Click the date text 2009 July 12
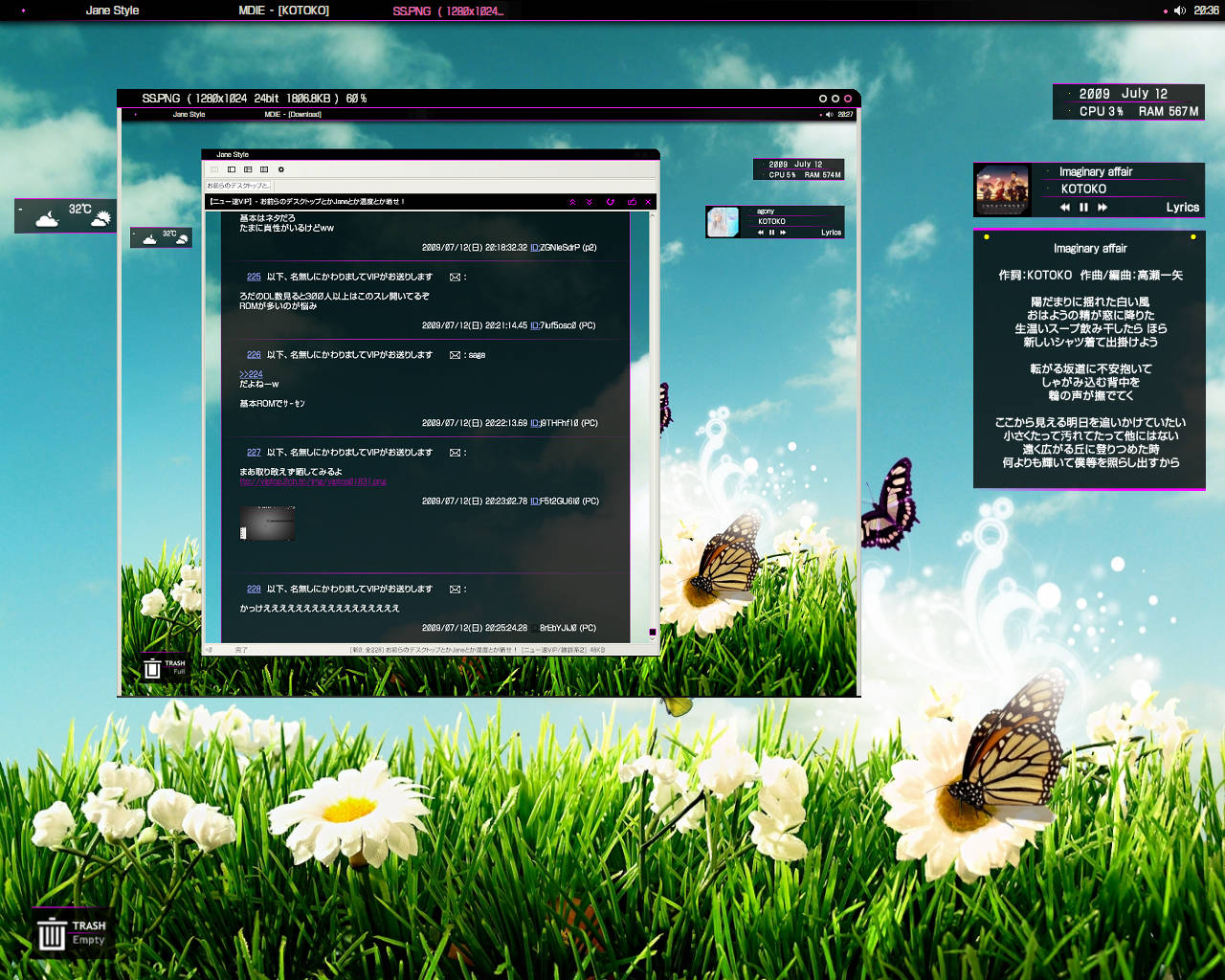This screenshot has width=1225, height=980. pos(1123,94)
